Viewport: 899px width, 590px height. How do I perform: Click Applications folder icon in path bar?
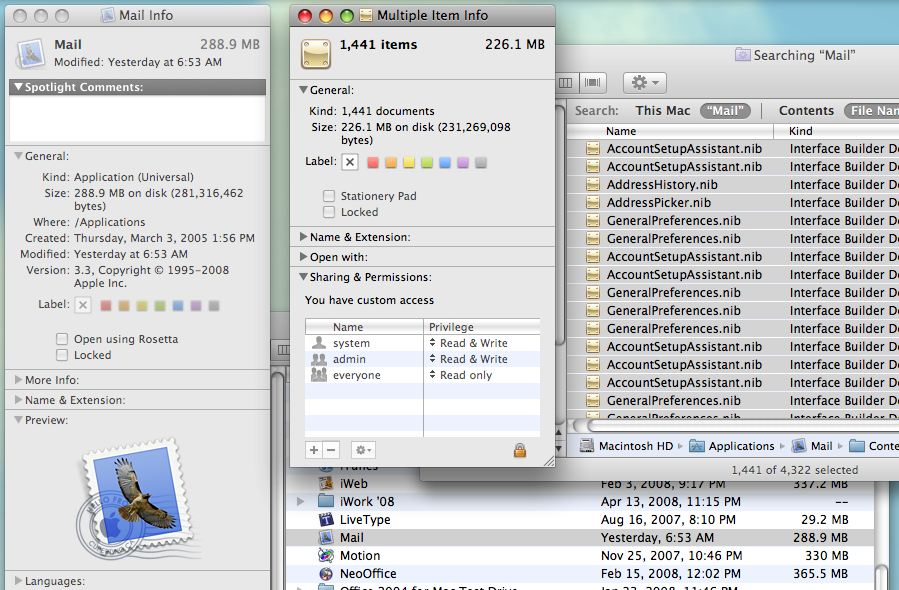click(x=696, y=446)
